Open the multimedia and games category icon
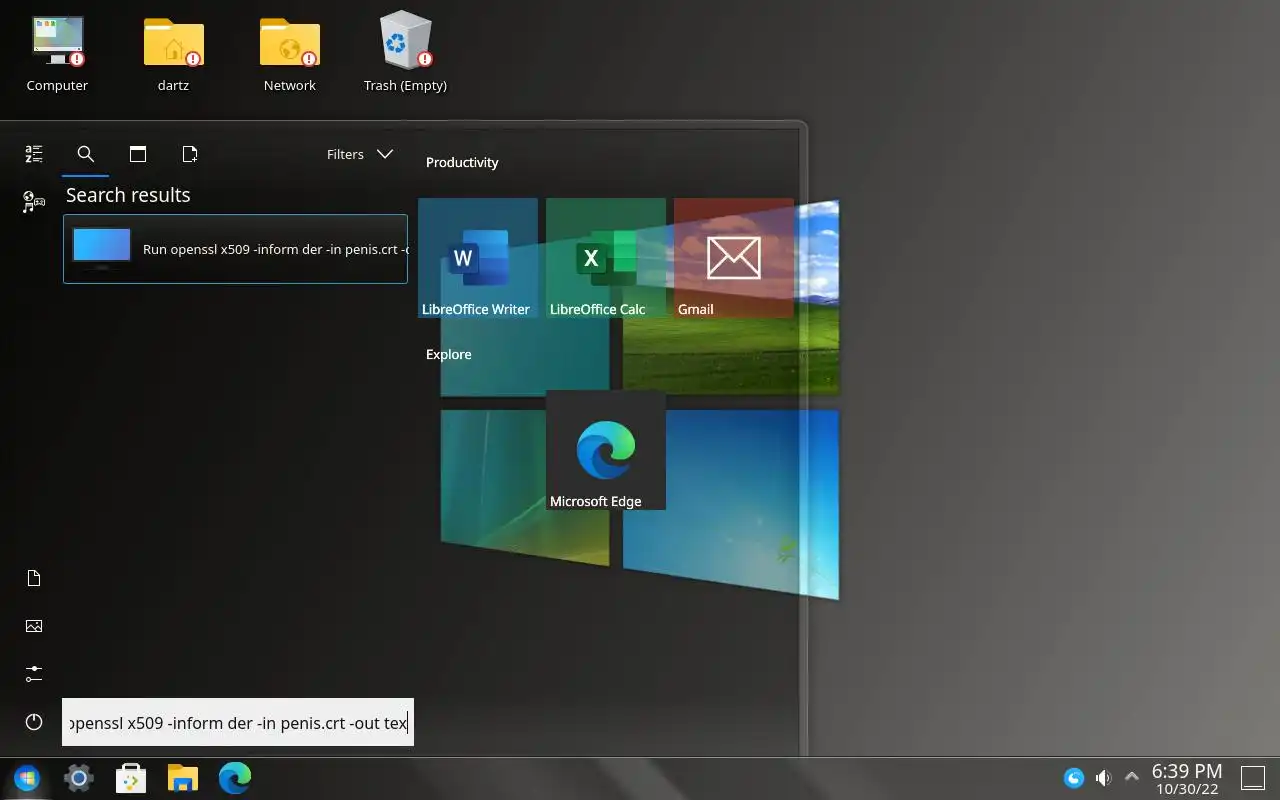This screenshot has width=1280, height=800. [x=34, y=202]
